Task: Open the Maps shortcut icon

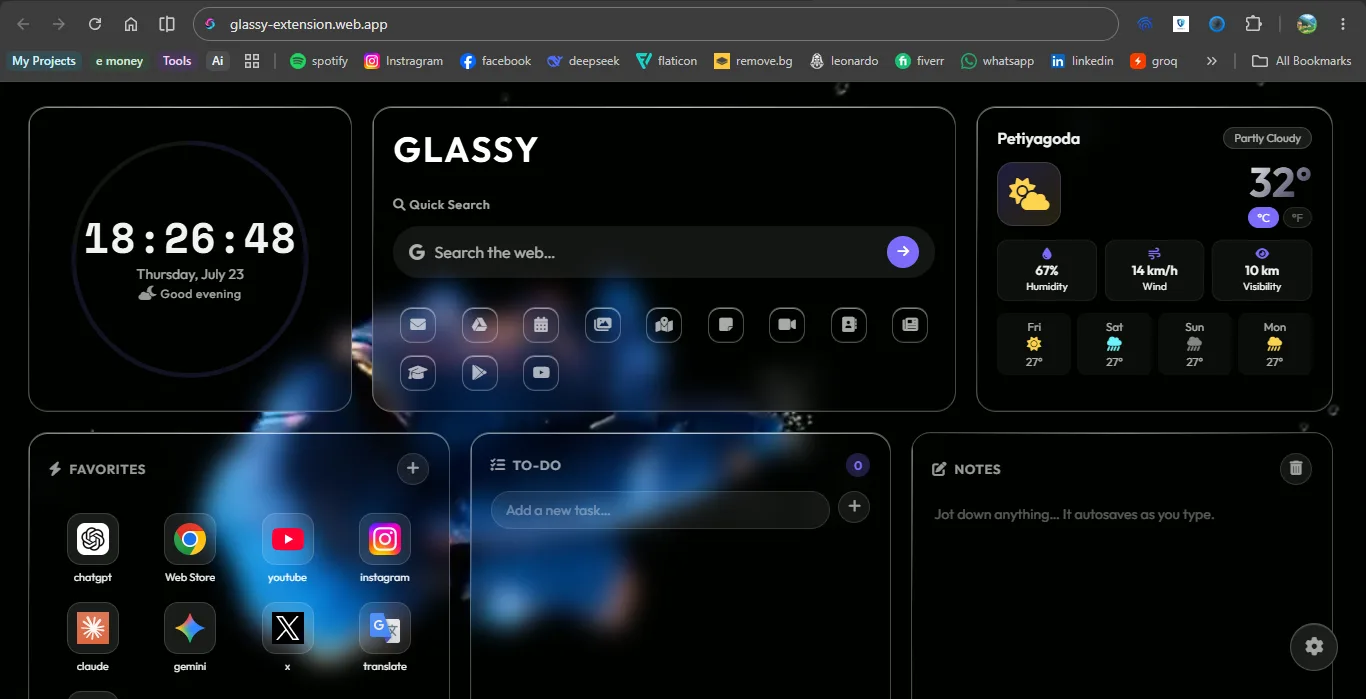Action: tap(664, 324)
